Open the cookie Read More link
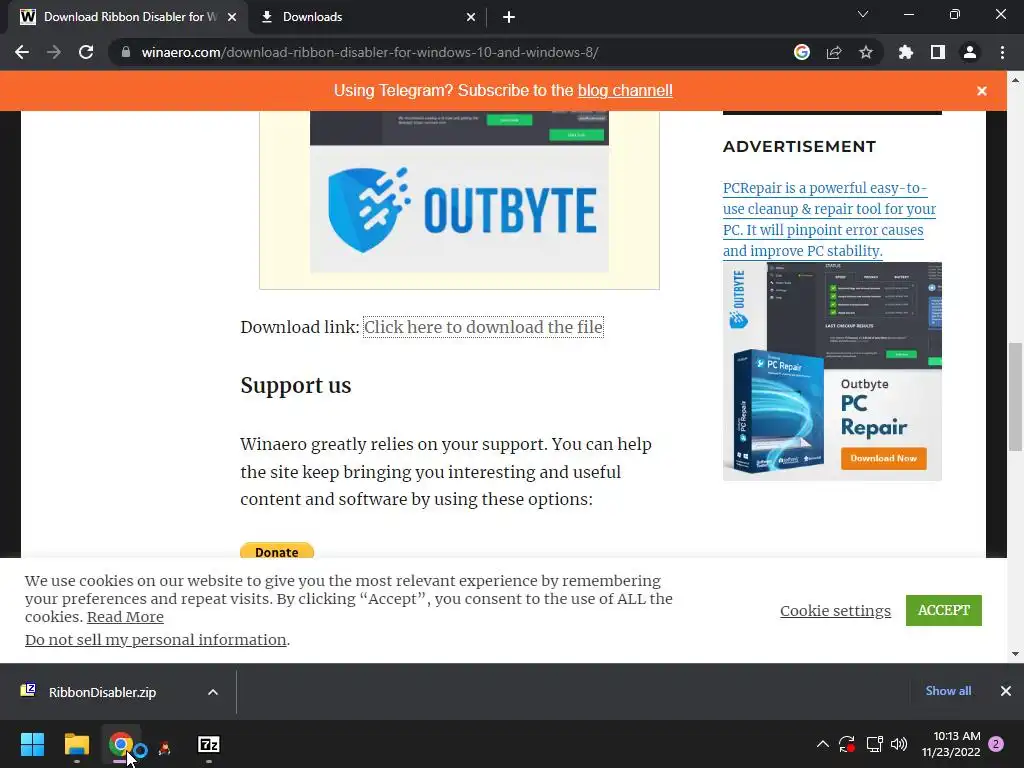This screenshot has width=1024, height=768. tap(125, 617)
